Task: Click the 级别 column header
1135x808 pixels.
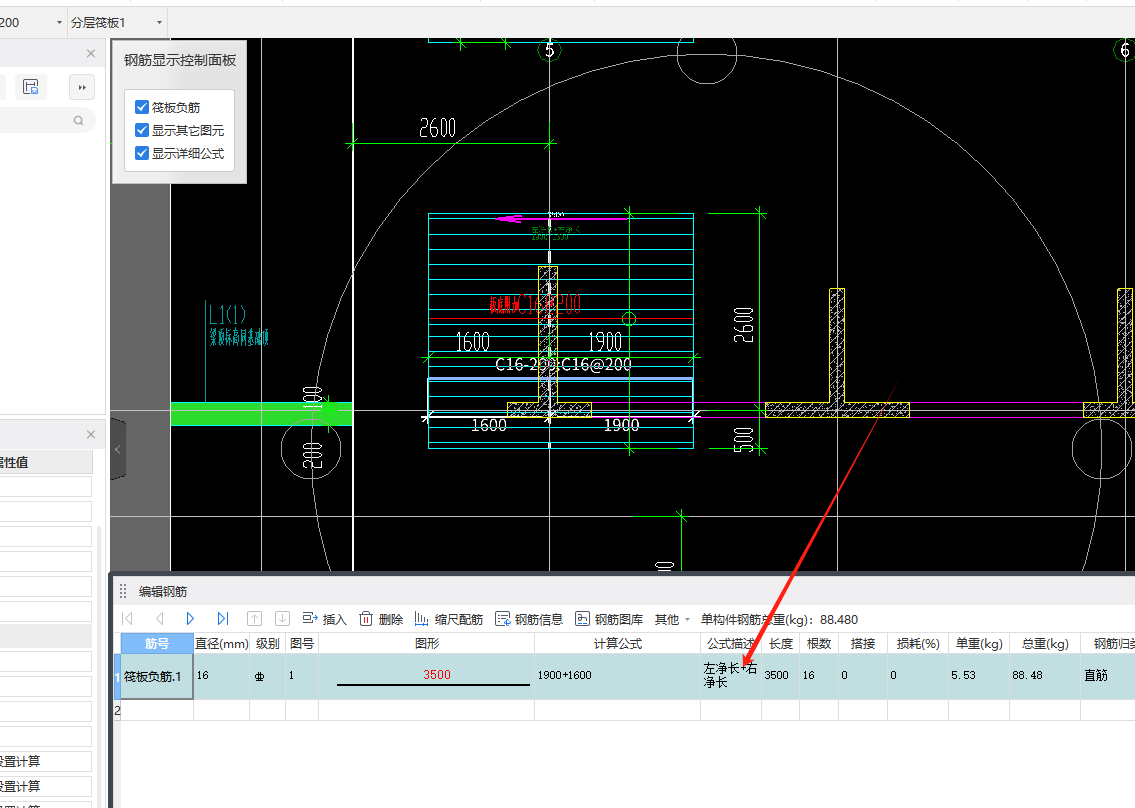Action: (267, 643)
